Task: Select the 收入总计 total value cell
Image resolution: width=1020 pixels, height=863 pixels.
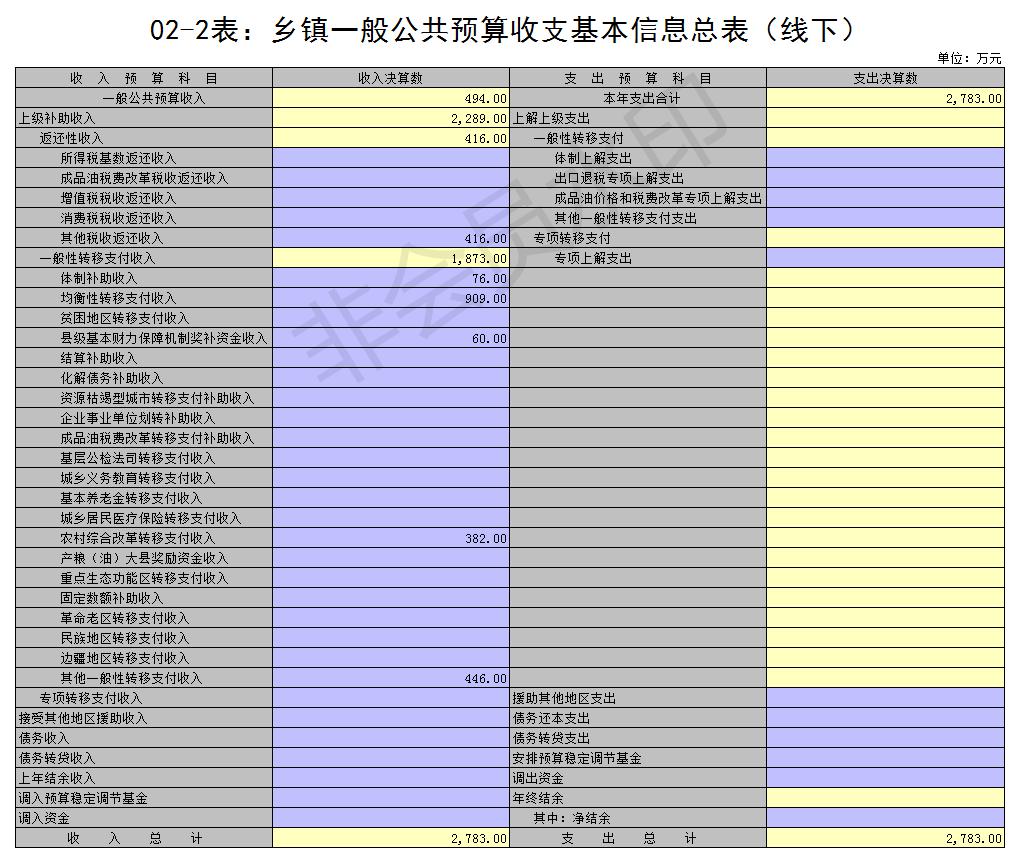Action: (390, 839)
